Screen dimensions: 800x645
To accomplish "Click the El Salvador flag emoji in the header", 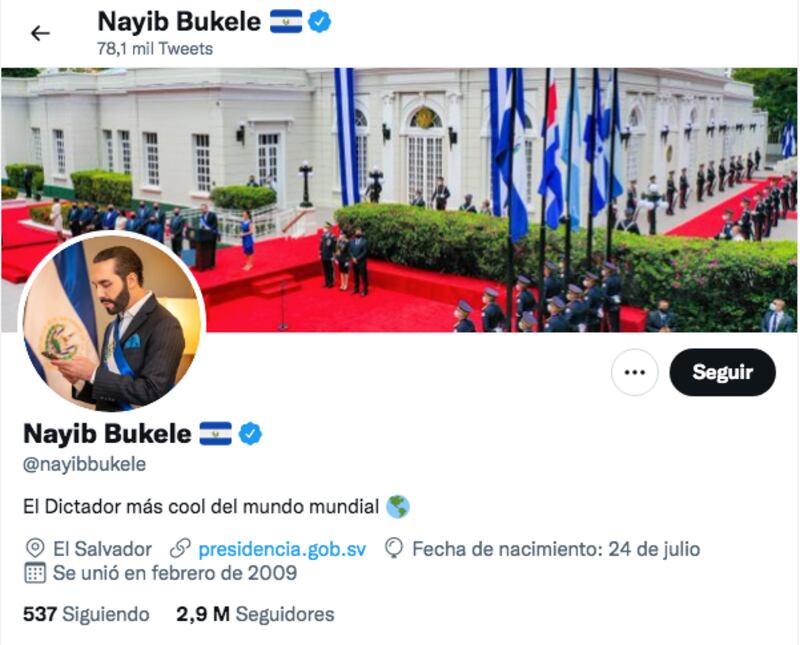I will coord(286,22).
